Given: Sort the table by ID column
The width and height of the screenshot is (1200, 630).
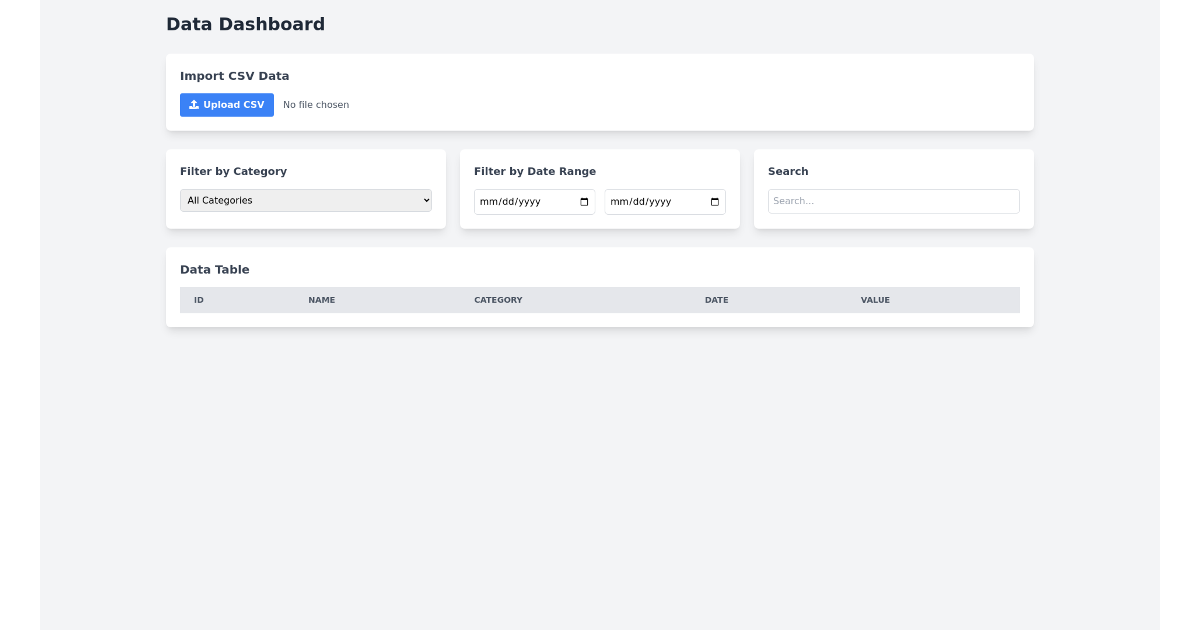Looking at the screenshot, I should [199, 299].
